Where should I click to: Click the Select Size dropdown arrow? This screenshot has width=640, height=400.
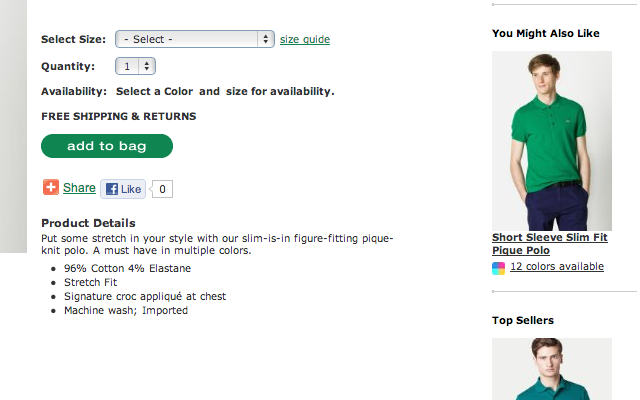coord(265,39)
